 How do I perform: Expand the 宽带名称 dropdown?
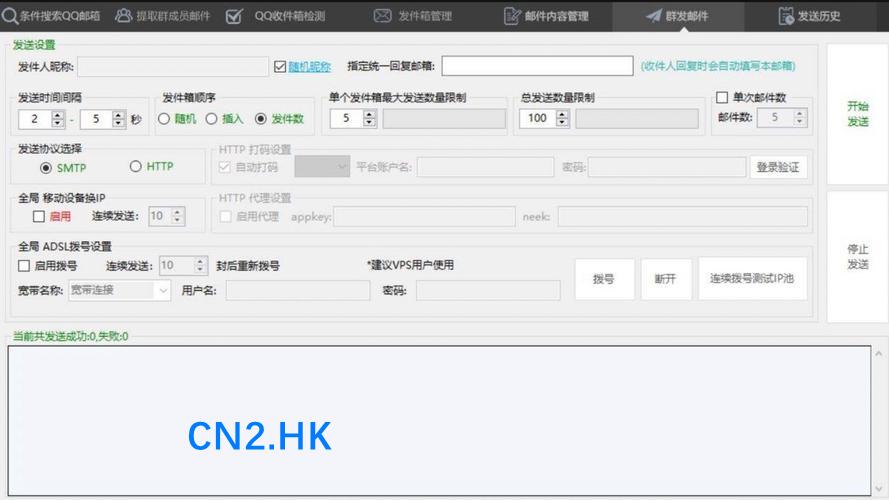click(162, 290)
